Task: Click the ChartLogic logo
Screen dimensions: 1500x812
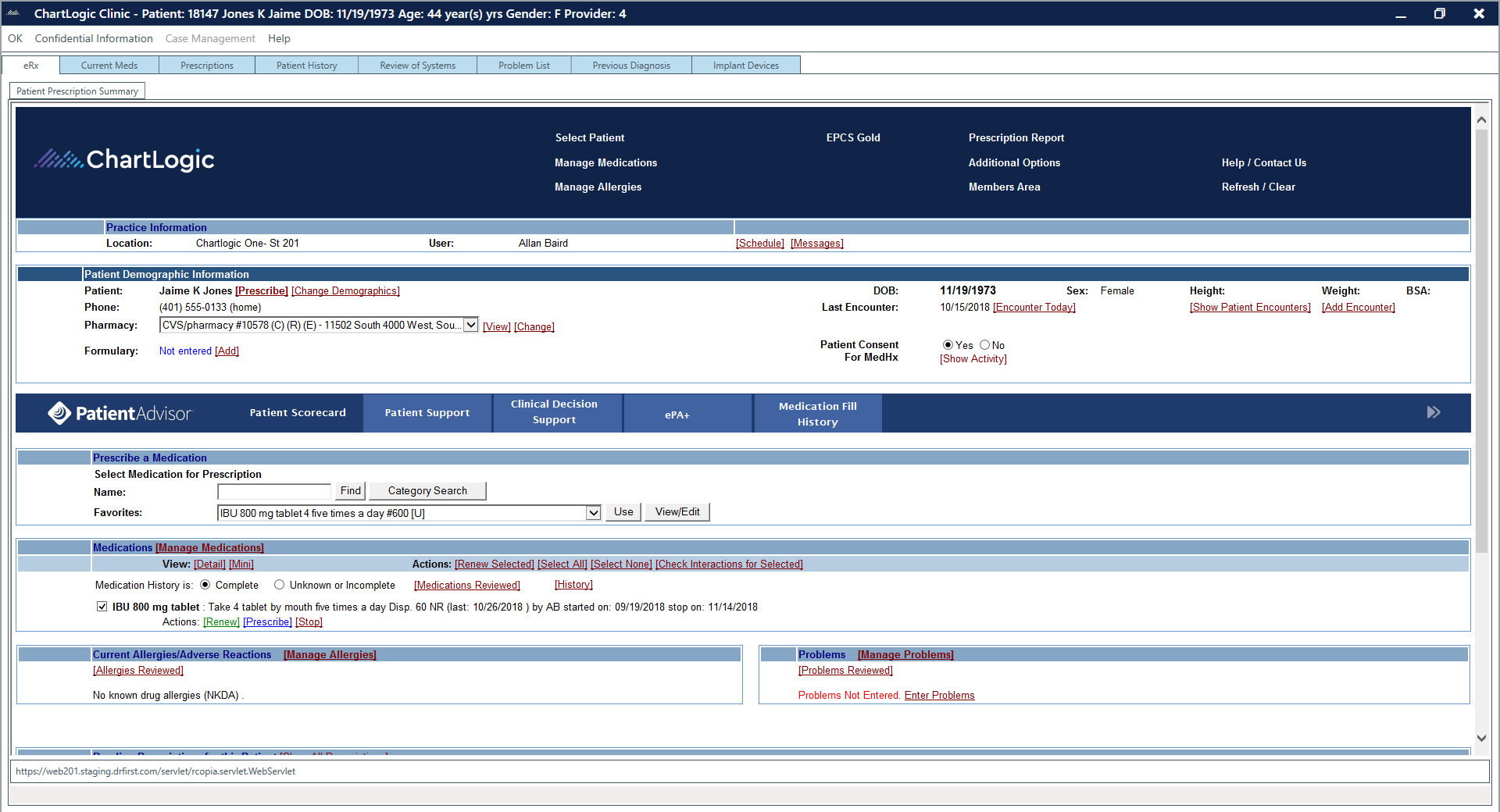Action: (124, 159)
